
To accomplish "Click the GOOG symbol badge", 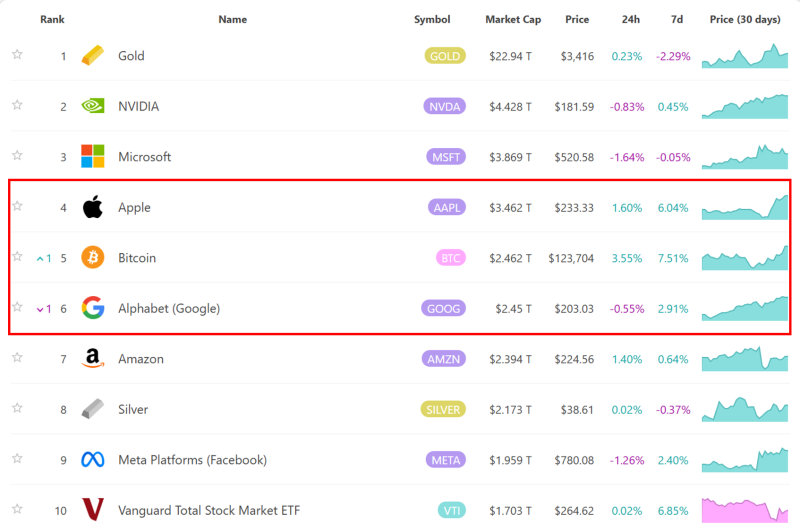I will 443,308.
